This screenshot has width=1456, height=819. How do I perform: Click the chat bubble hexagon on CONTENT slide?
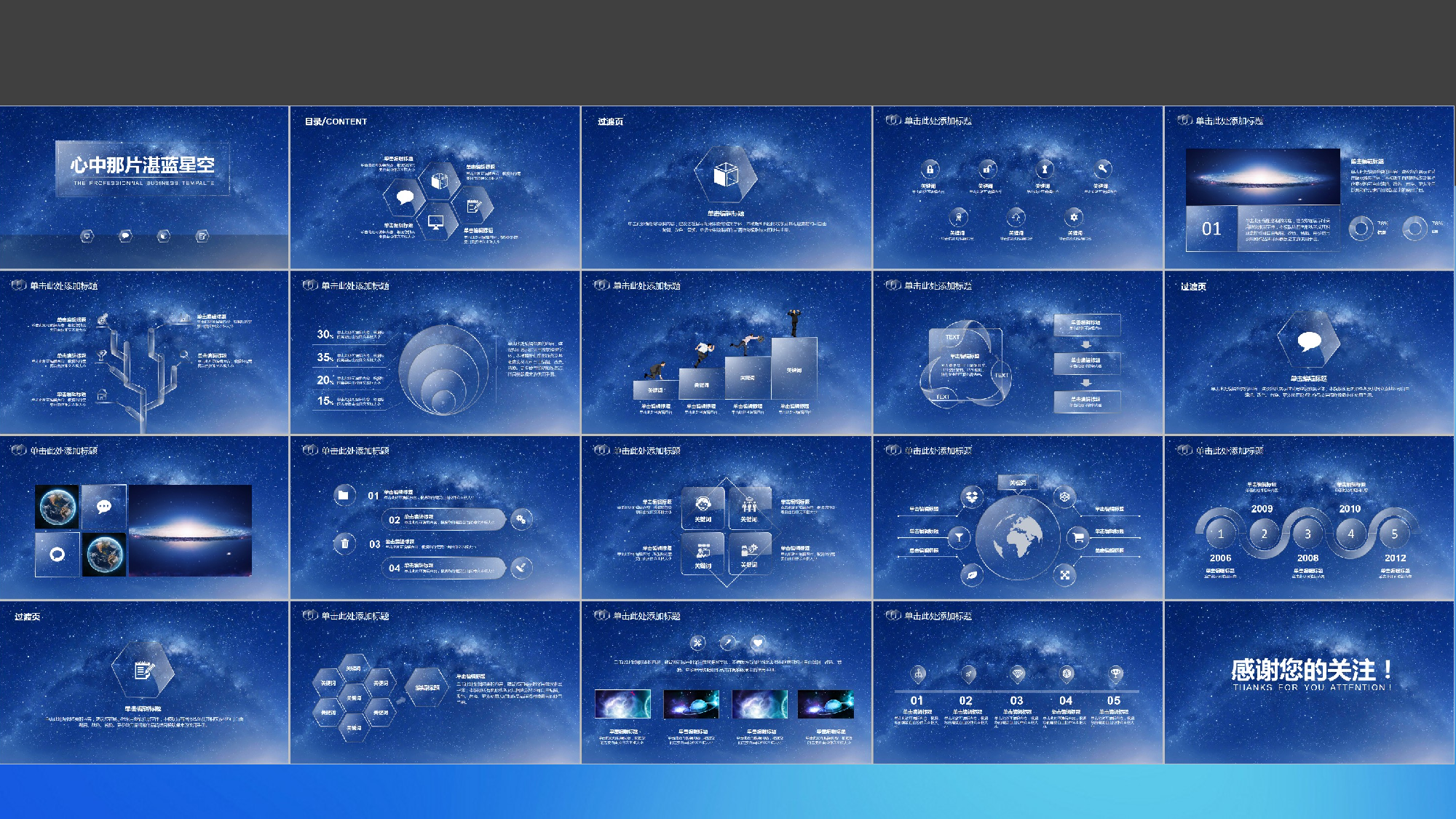(405, 197)
